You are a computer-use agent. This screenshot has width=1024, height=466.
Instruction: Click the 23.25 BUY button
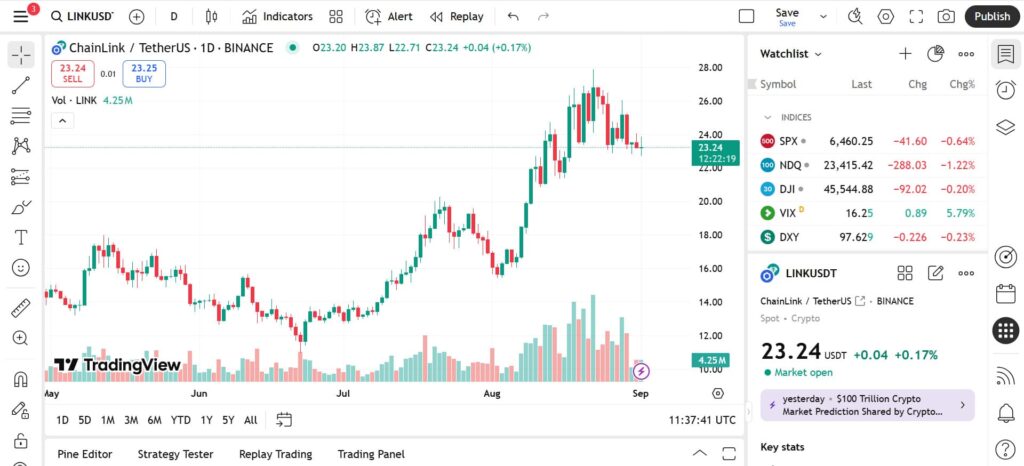pyautogui.click(x=144, y=74)
